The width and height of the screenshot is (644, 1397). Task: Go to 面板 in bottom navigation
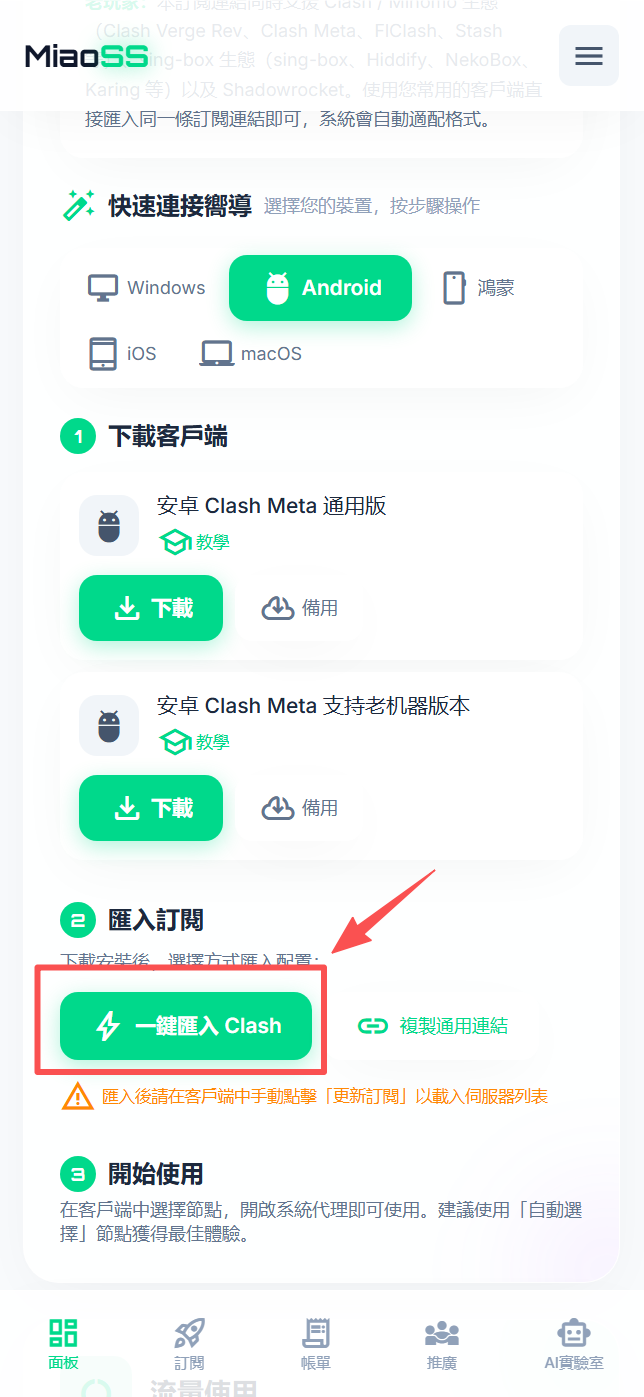click(x=63, y=1344)
